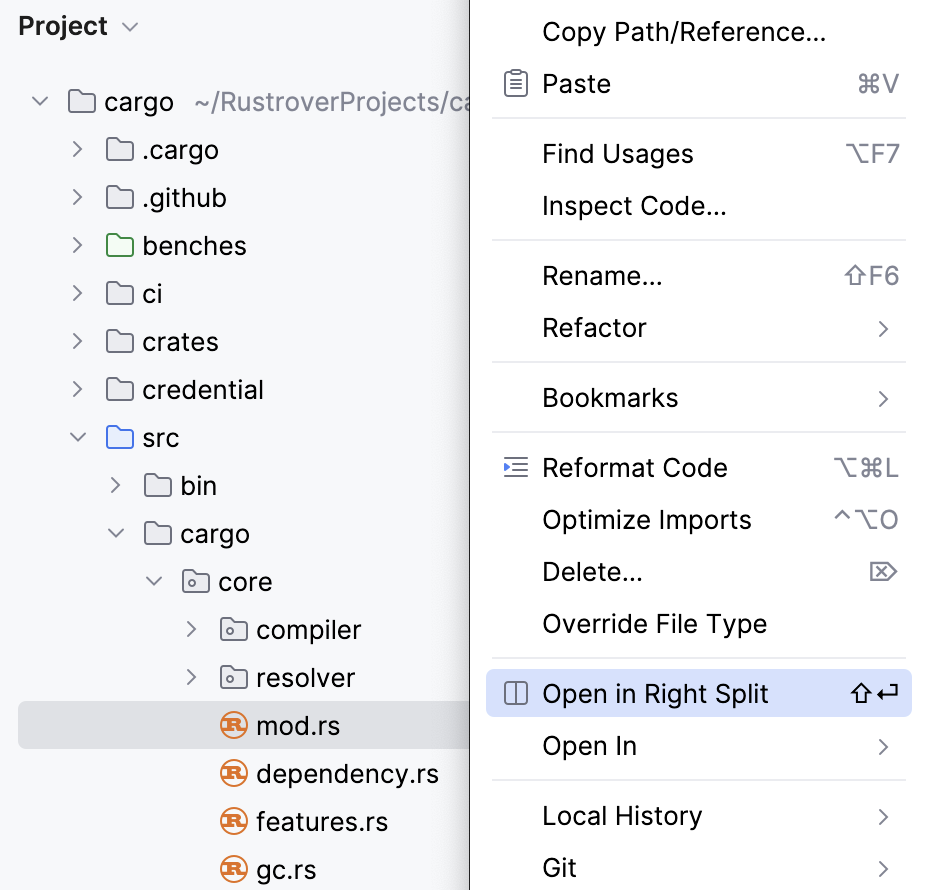This screenshot has height=890, width=927.
Task: Expand the Bookmarks submenu arrow
Action: point(883,398)
